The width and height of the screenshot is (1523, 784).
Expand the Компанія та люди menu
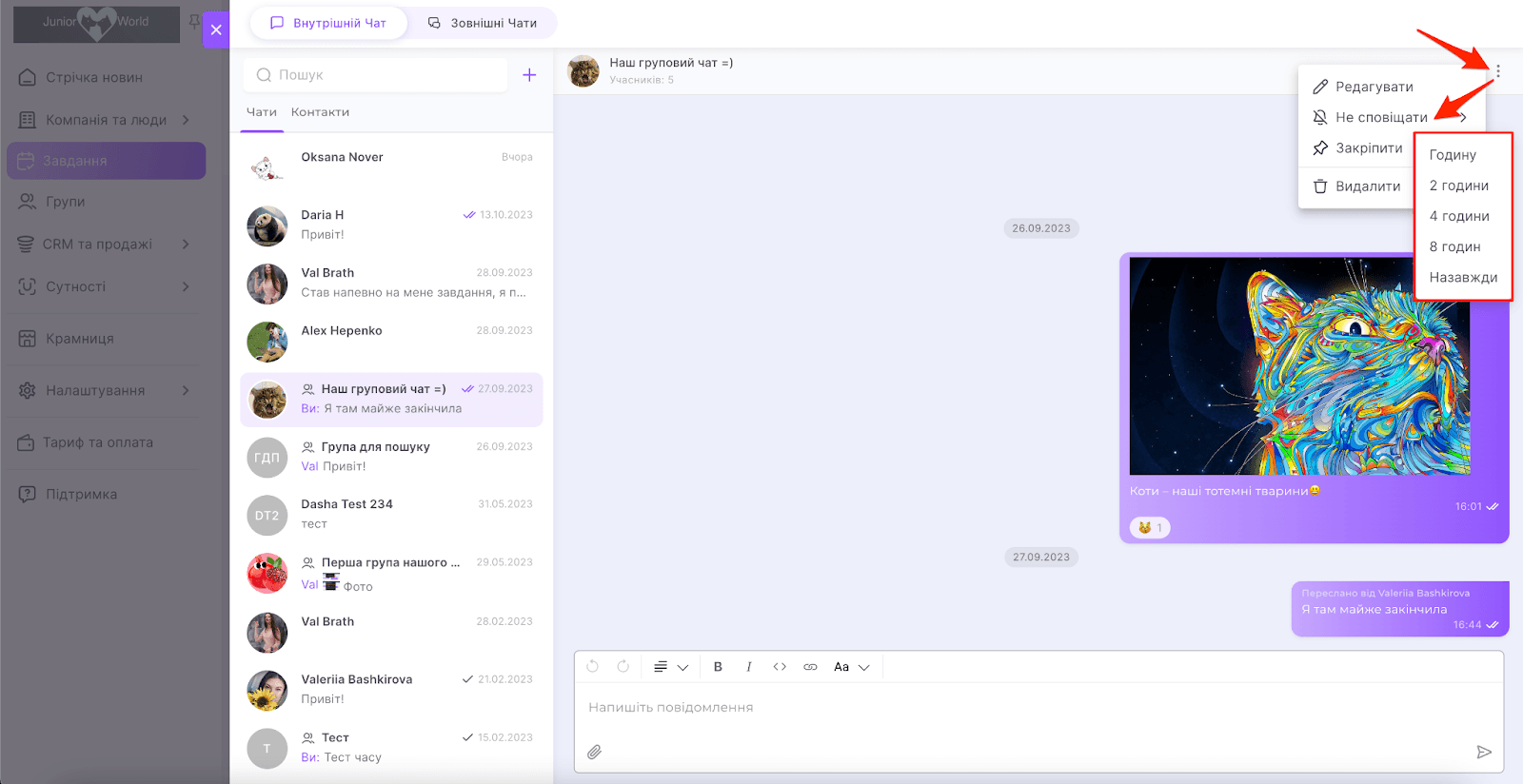click(107, 120)
